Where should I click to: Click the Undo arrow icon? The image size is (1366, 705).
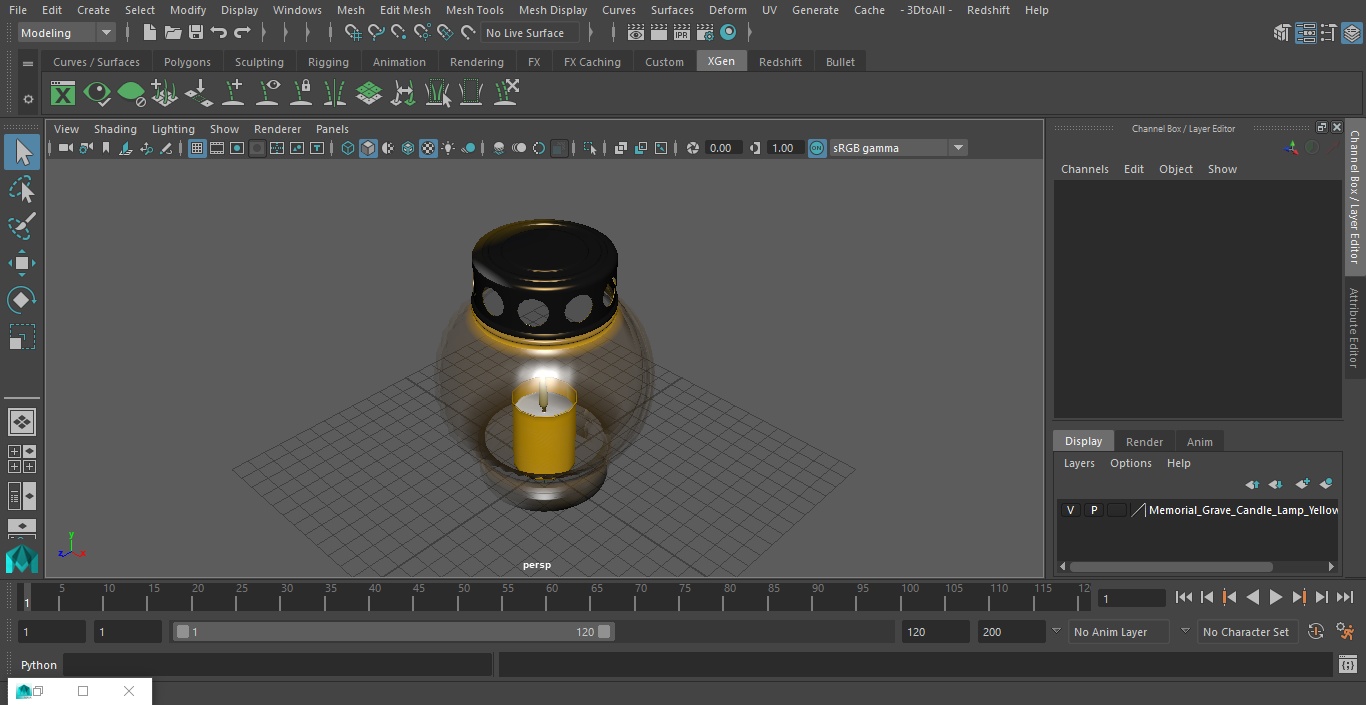click(218, 33)
